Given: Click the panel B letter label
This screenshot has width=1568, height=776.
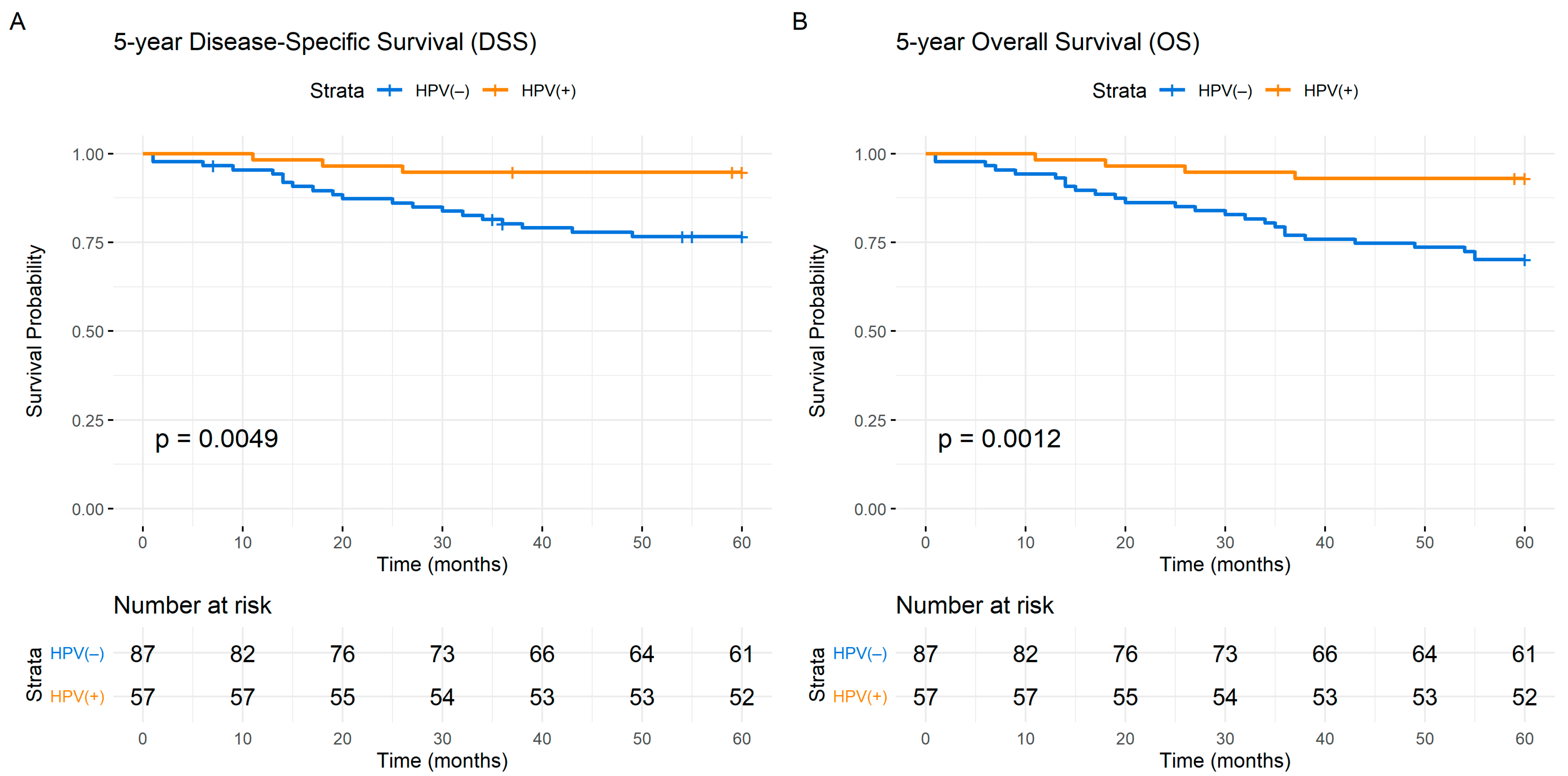Looking at the screenshot, I should coord(800,22).
